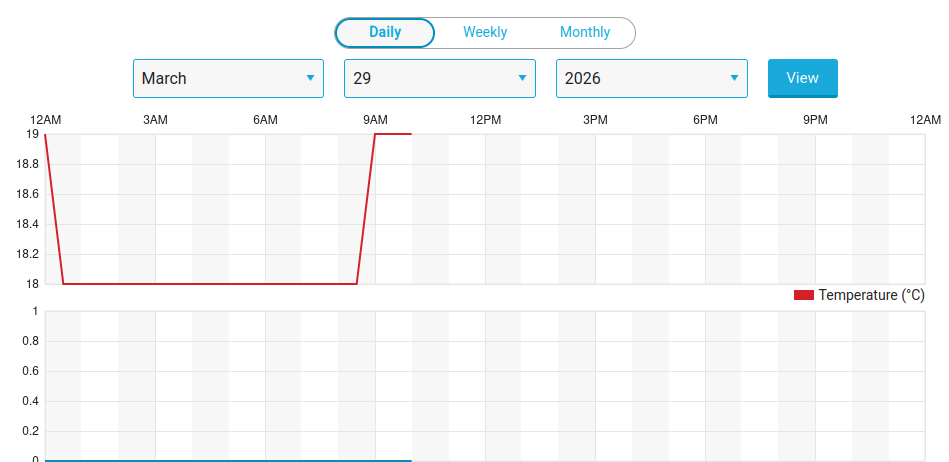Click the View button
This screenshot has height=462, width=949.
803,78
